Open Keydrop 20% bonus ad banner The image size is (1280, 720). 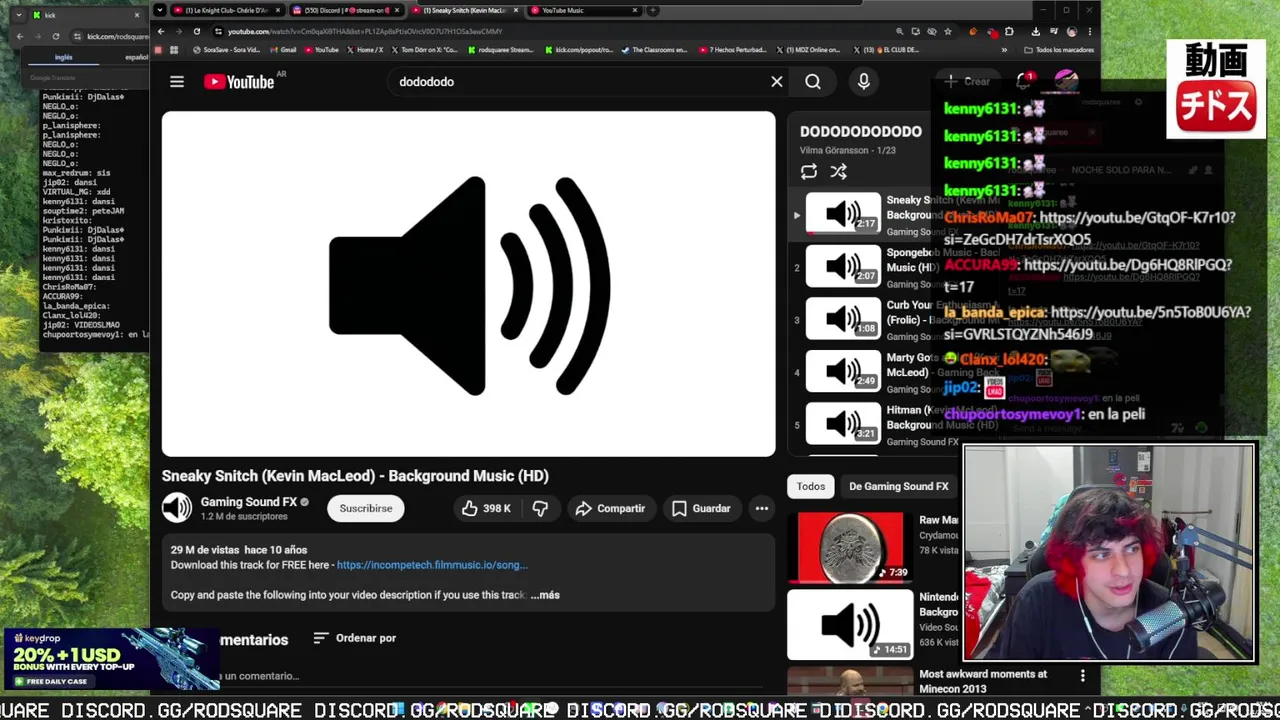click(110, 659)
